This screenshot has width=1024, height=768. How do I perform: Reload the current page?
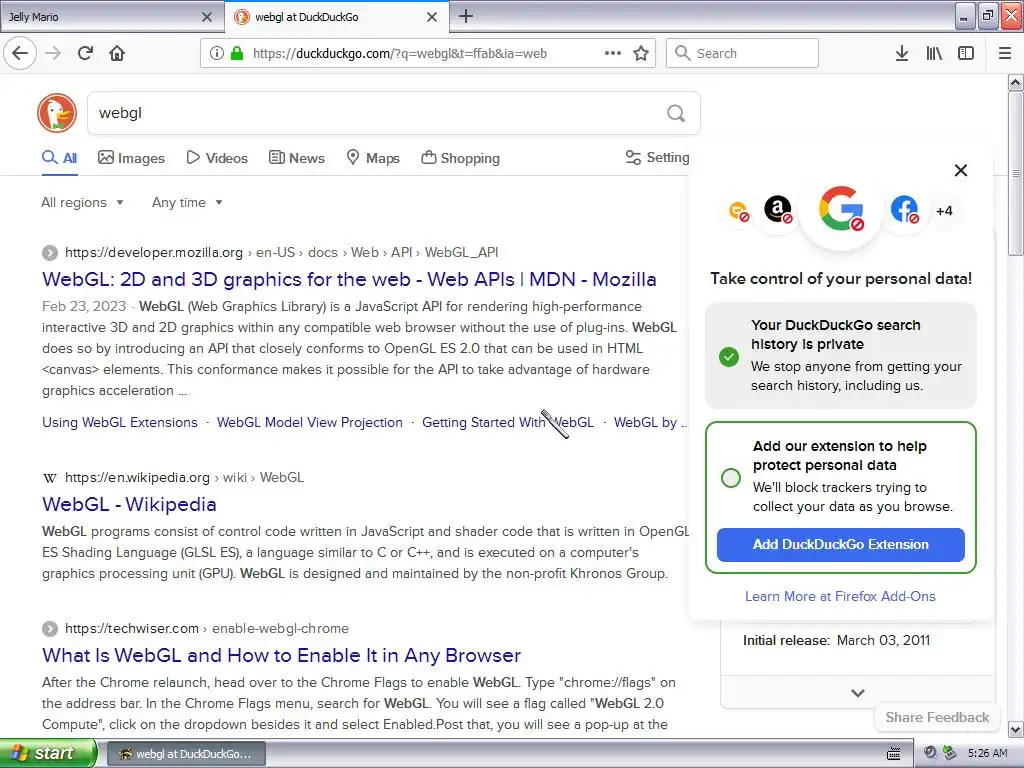[x=86, y=53]
